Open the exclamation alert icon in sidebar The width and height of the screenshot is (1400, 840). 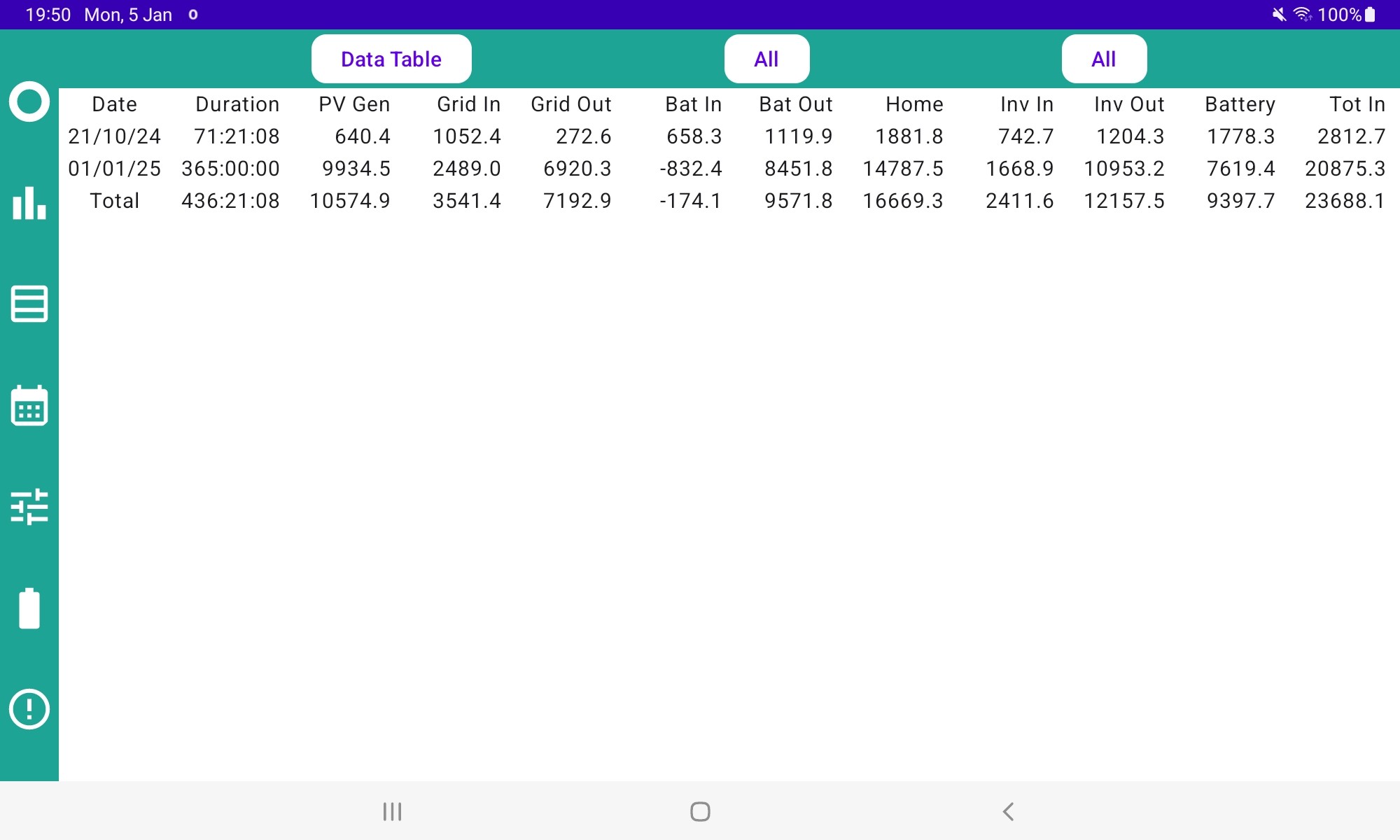pyautogui.click(x=29, y=709)
